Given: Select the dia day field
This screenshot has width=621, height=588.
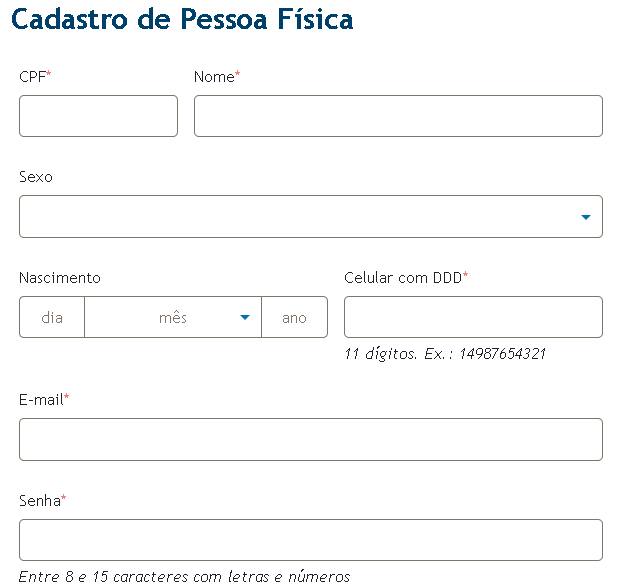Looking at the screenshot, I should pos(52,318).
